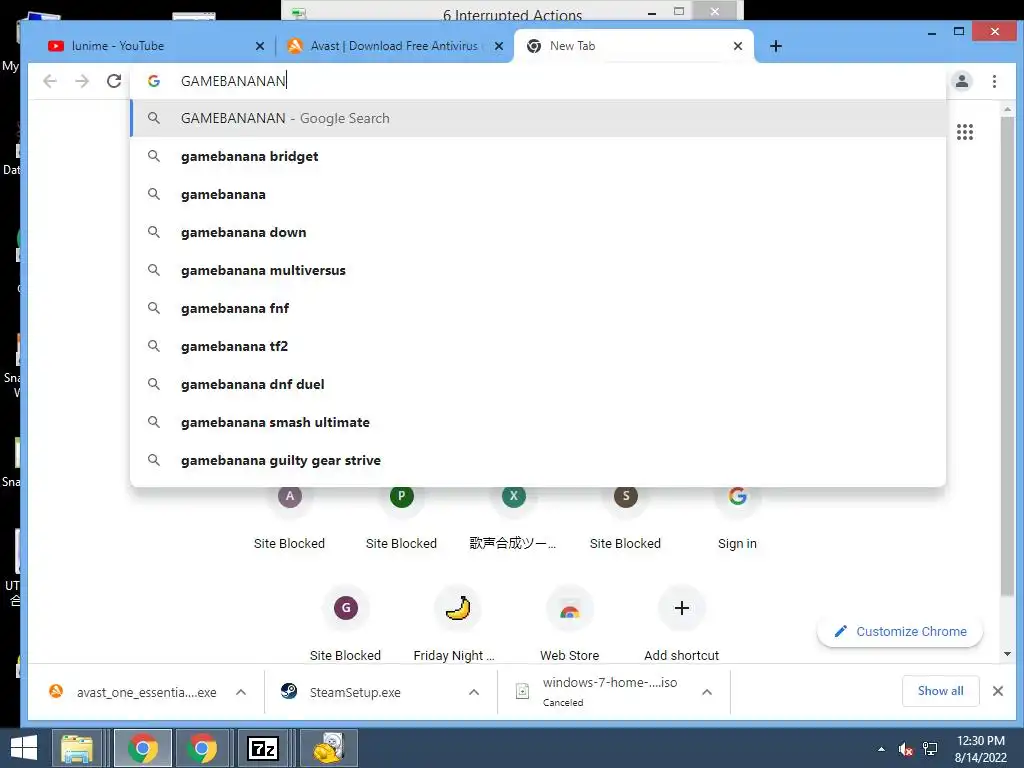Click the Customize Chrome button
This screenshot has width=1024, height=768.
tap(899, 632)
